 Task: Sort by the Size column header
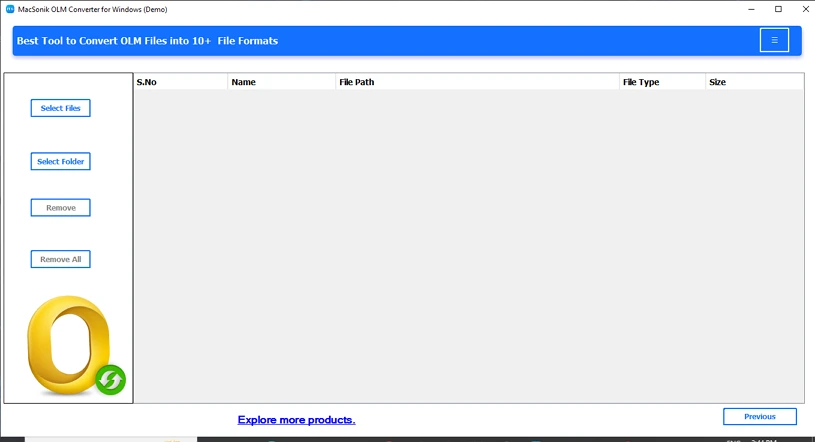pos(753,82)
